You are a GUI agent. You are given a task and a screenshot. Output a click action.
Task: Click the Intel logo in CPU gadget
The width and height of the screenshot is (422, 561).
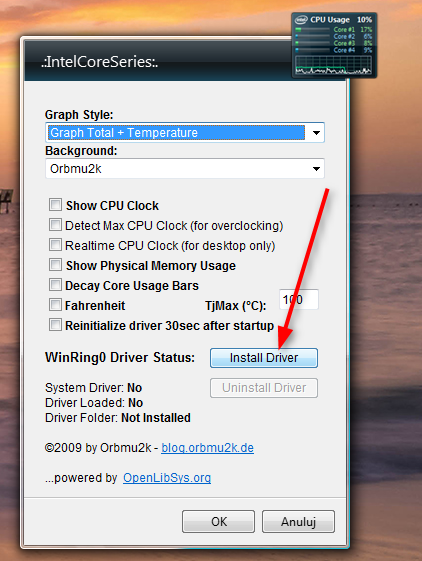click(301, 20)
